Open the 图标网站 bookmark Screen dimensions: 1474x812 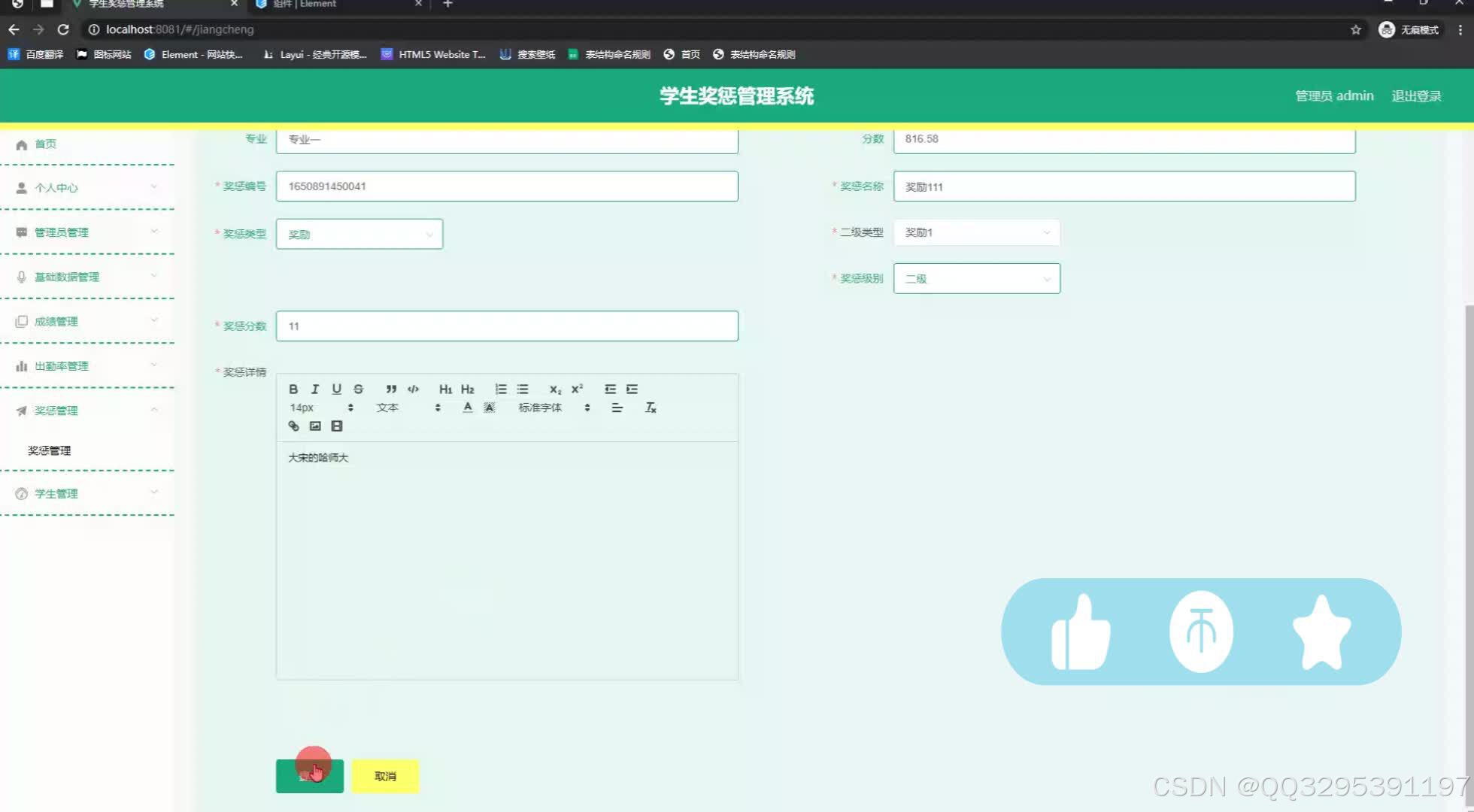(x=104, y=54)
